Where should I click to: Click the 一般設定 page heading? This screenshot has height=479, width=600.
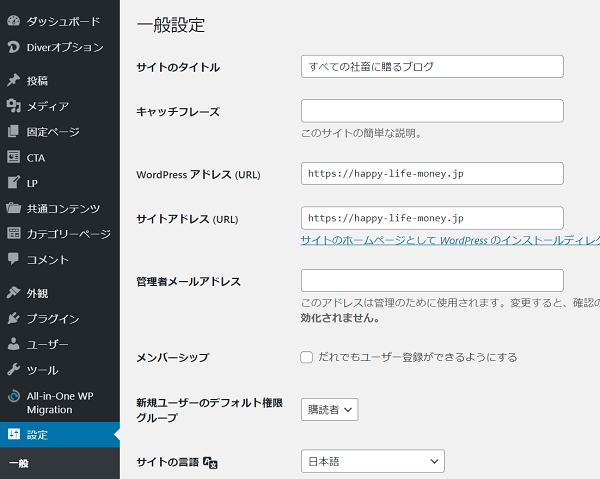pyautogui.click(x=171, y=25)
